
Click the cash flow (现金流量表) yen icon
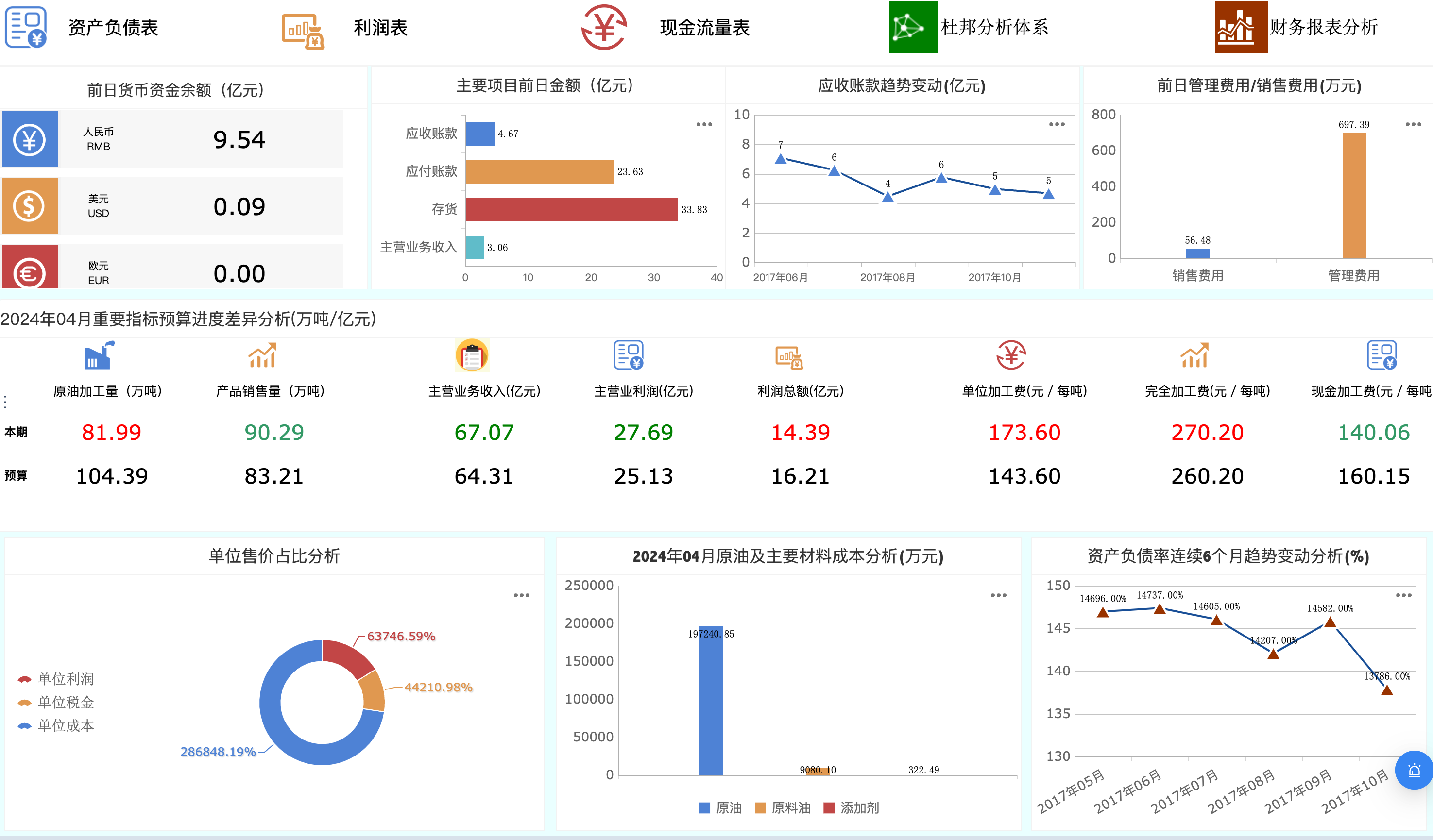604,27
